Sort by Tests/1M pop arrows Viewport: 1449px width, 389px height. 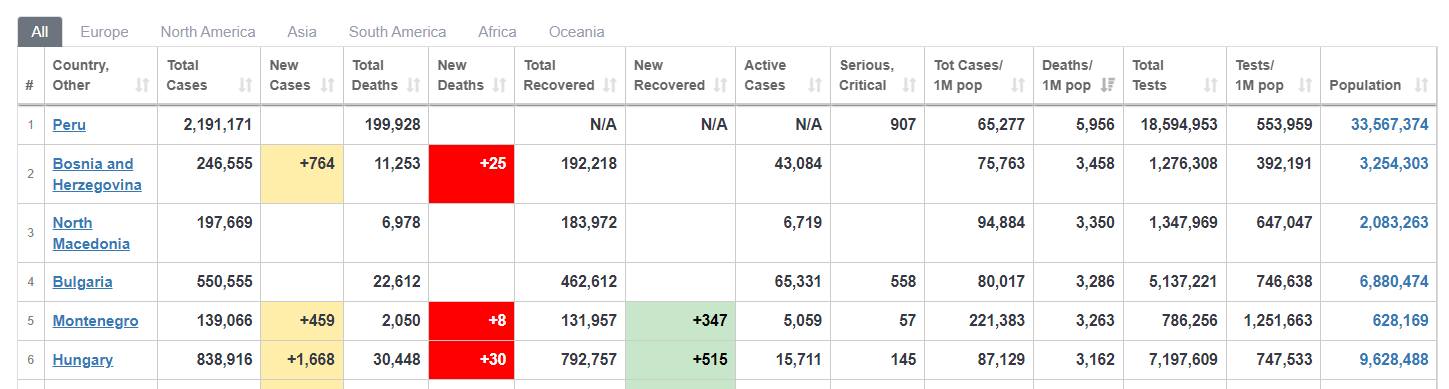point(1304,86)
